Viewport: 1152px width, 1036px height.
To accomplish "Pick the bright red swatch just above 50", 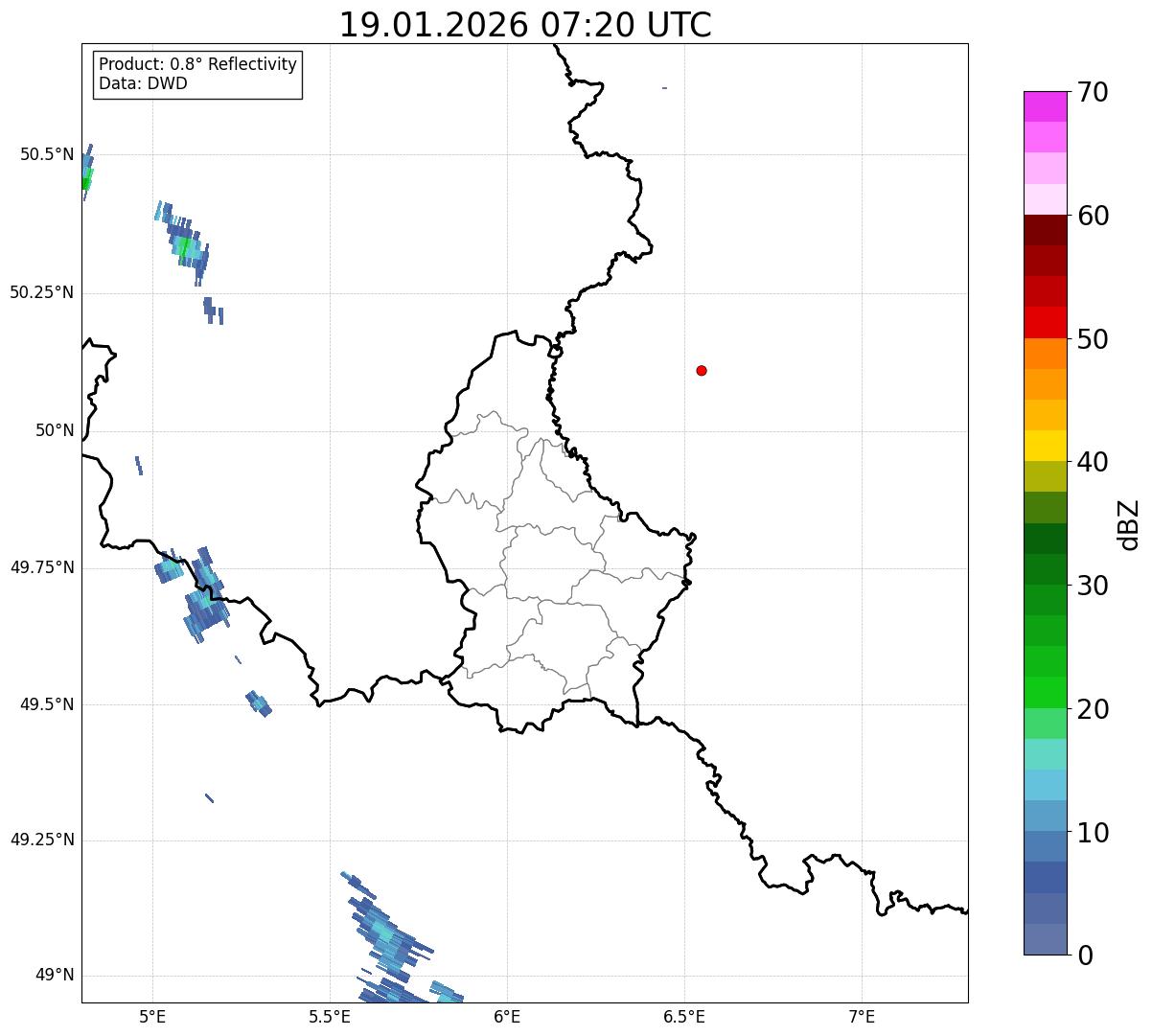I will (1045, 323).
